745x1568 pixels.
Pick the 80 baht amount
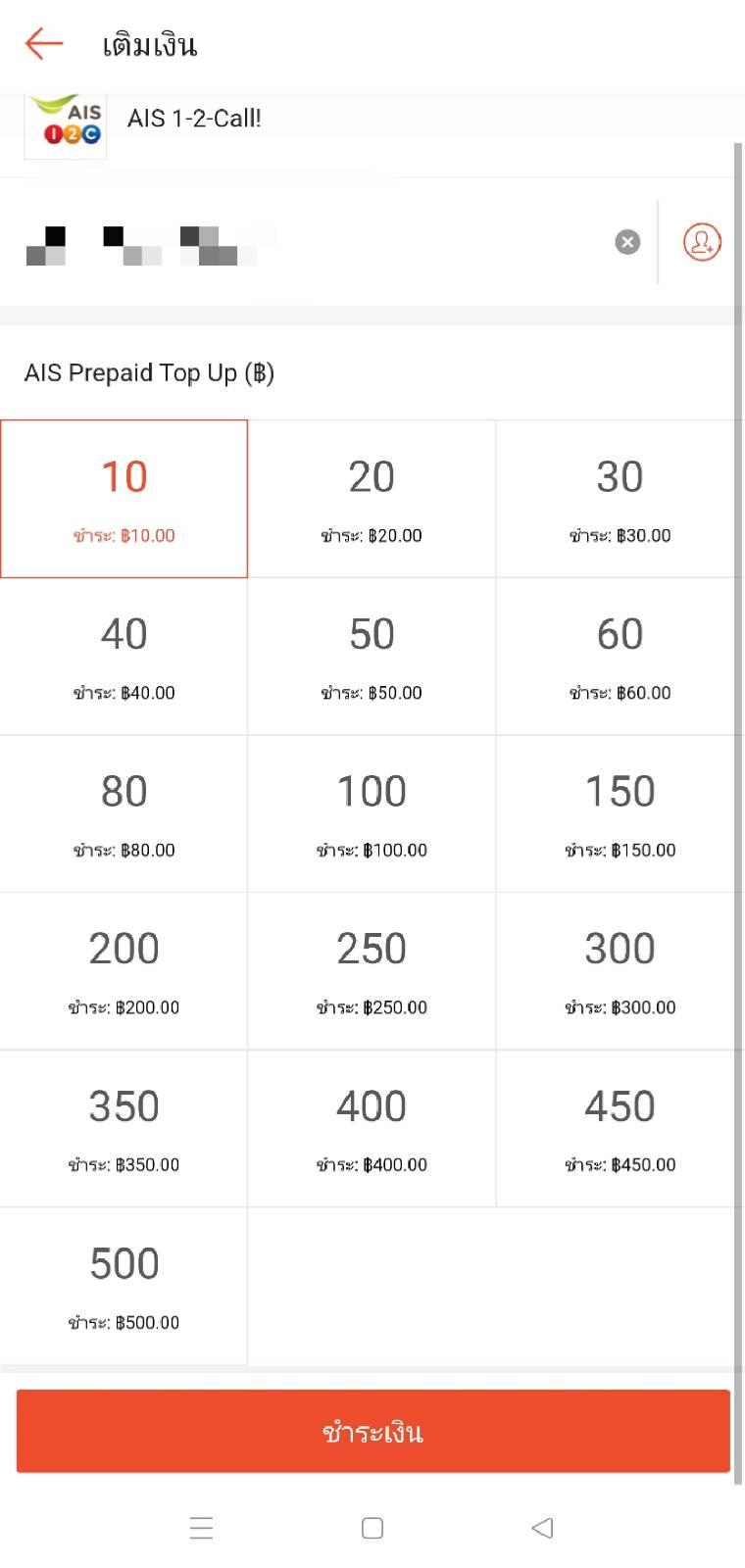pos(124,813)
